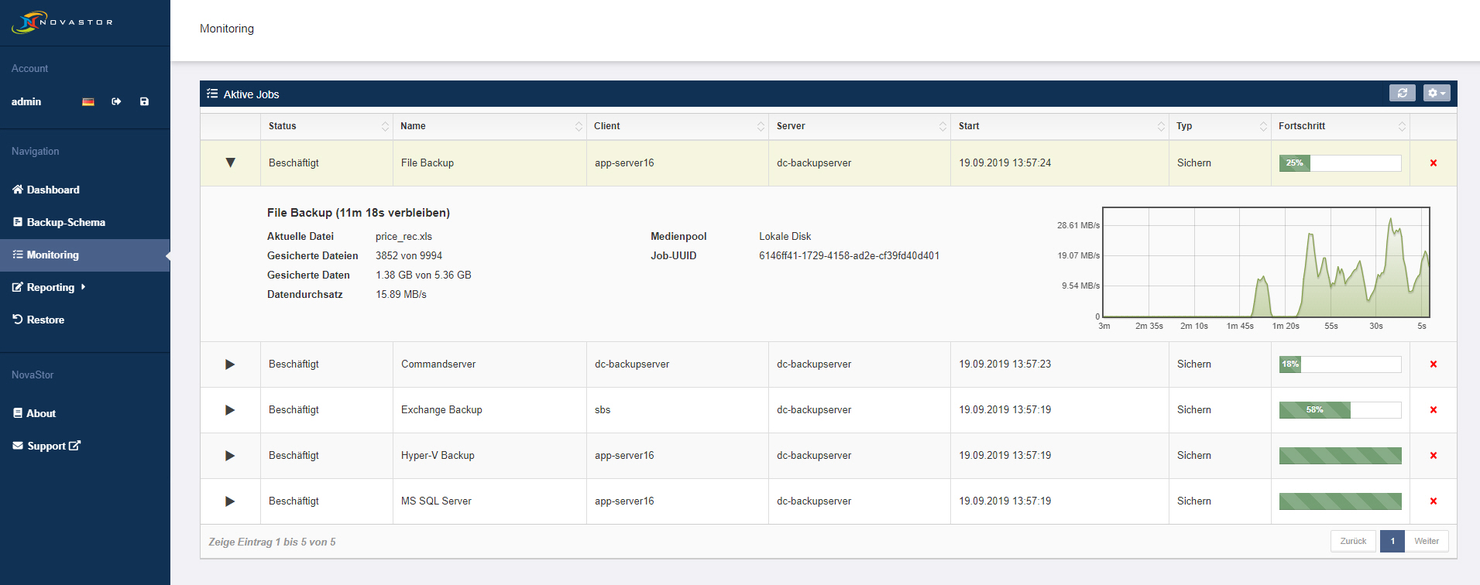Open the gear settings dropdown
This screenshot has height=585, width=1480.
(1436, 92)
